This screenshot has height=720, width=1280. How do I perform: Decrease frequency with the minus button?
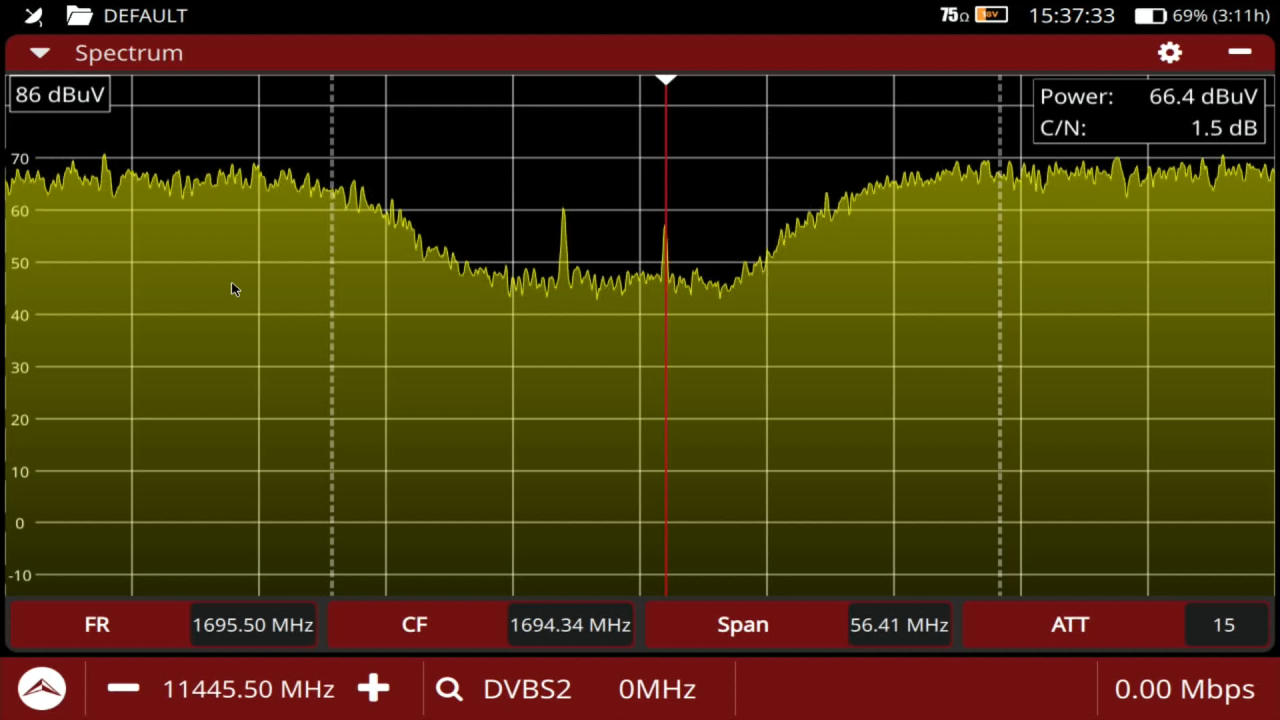tap(124, 688)
